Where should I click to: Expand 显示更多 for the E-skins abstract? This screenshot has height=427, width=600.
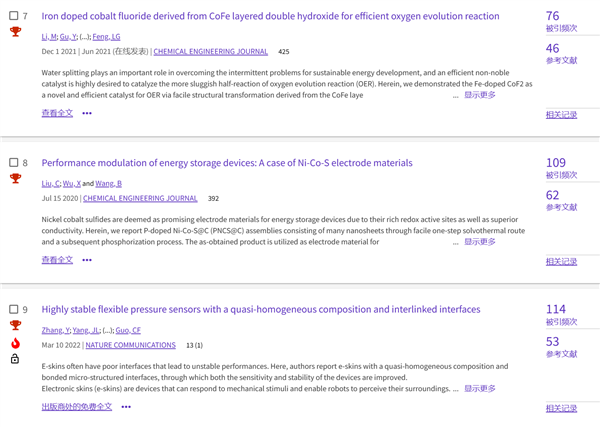click(479, 388)
